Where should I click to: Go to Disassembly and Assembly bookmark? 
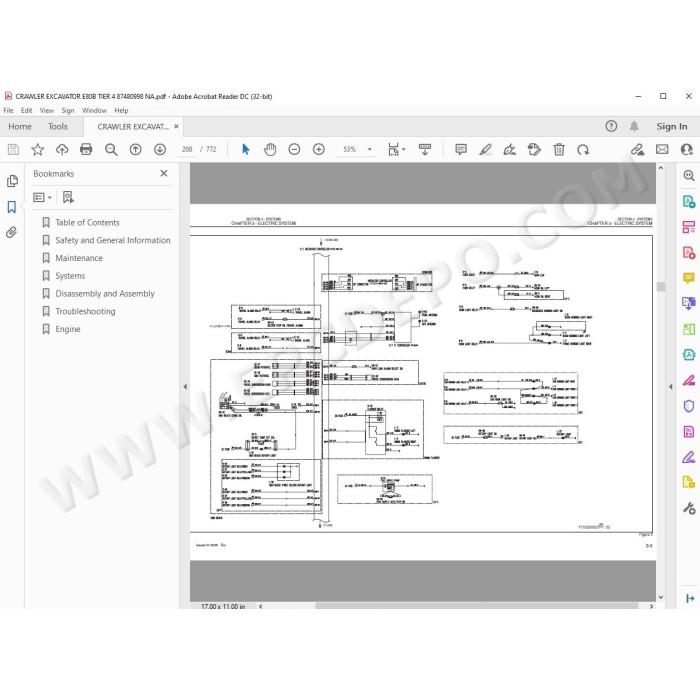tap(105, 294)
